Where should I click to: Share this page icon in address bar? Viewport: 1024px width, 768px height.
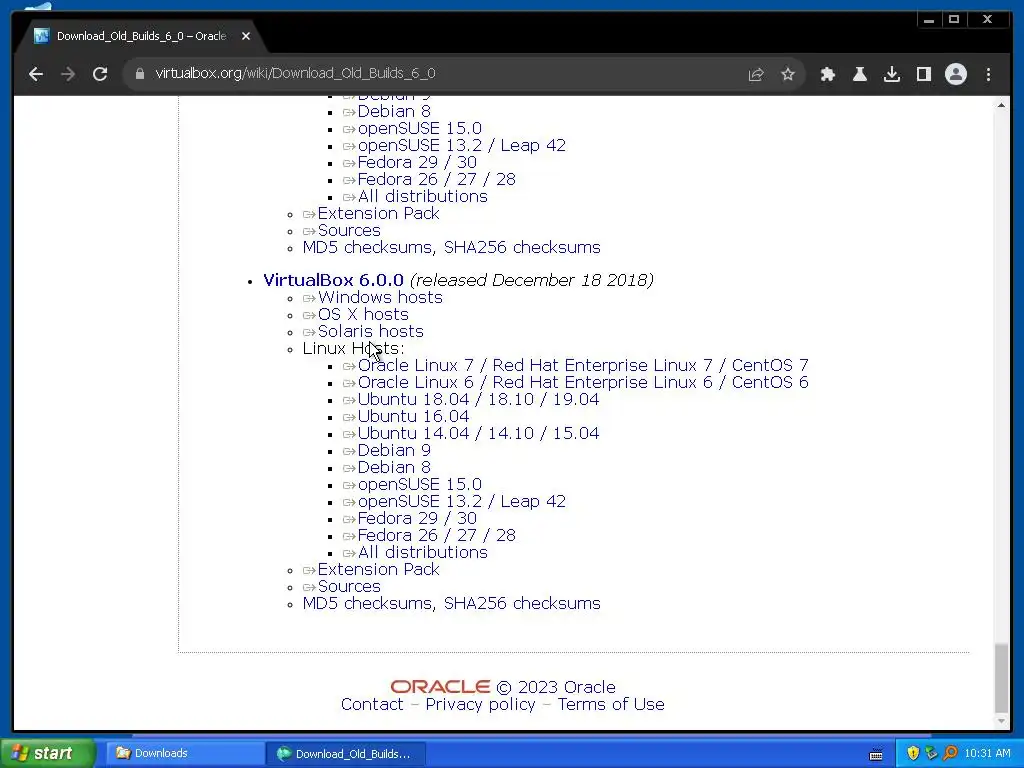coord(756,74)
